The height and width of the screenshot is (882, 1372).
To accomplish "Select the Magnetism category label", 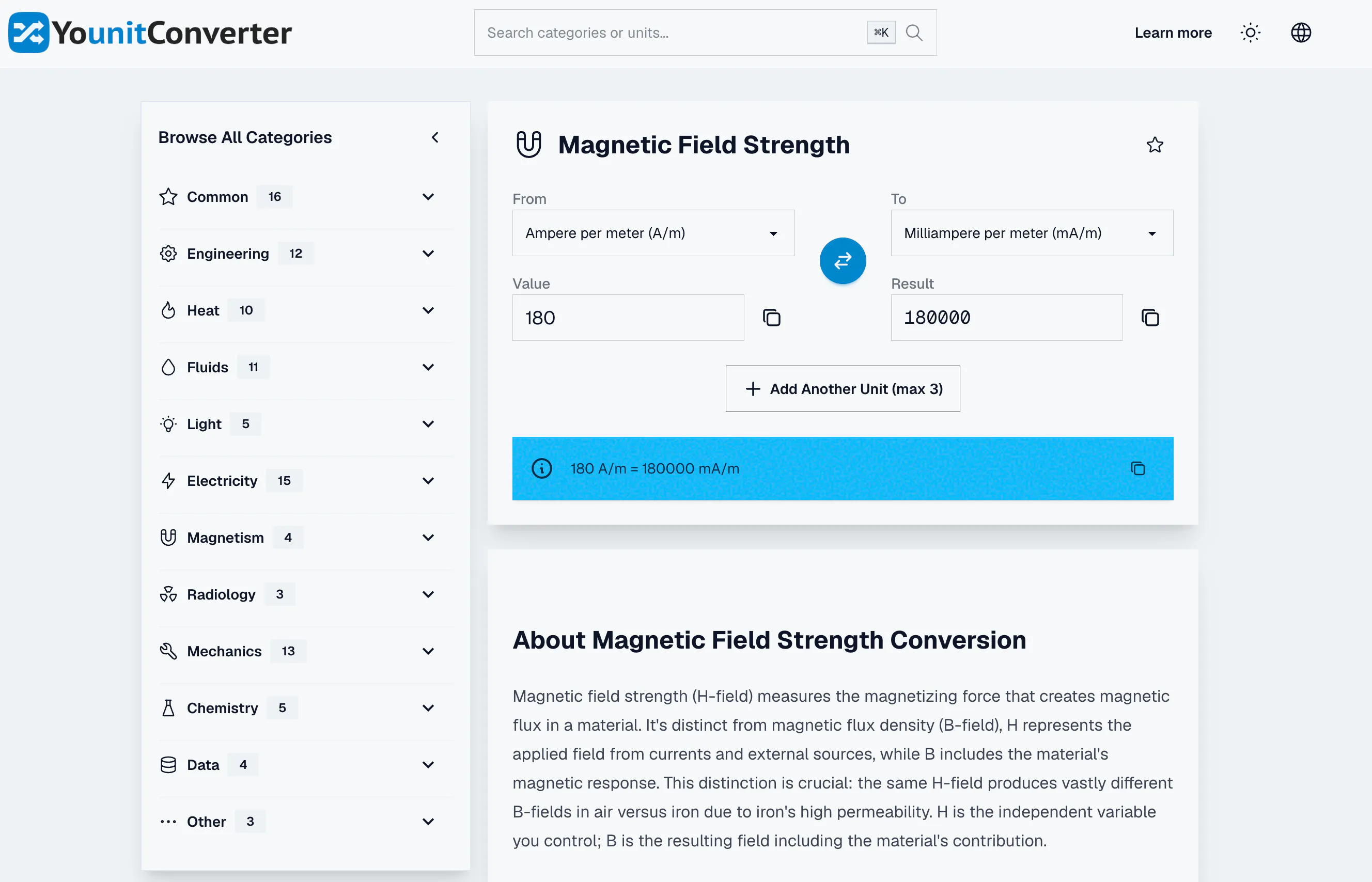I will coord(226,537).
